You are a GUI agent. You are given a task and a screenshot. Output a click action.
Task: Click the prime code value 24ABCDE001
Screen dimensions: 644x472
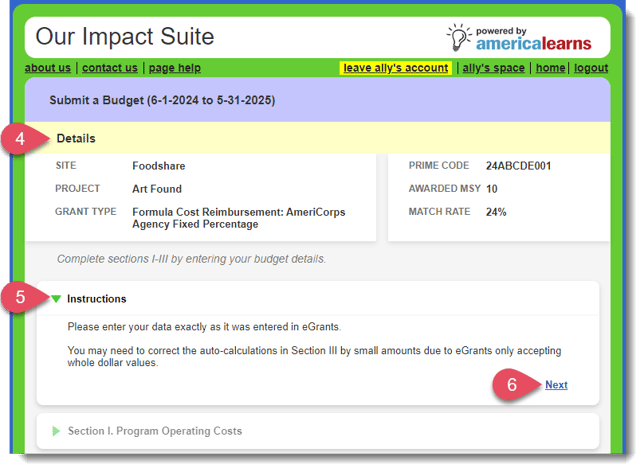click(x=518, y=166)
